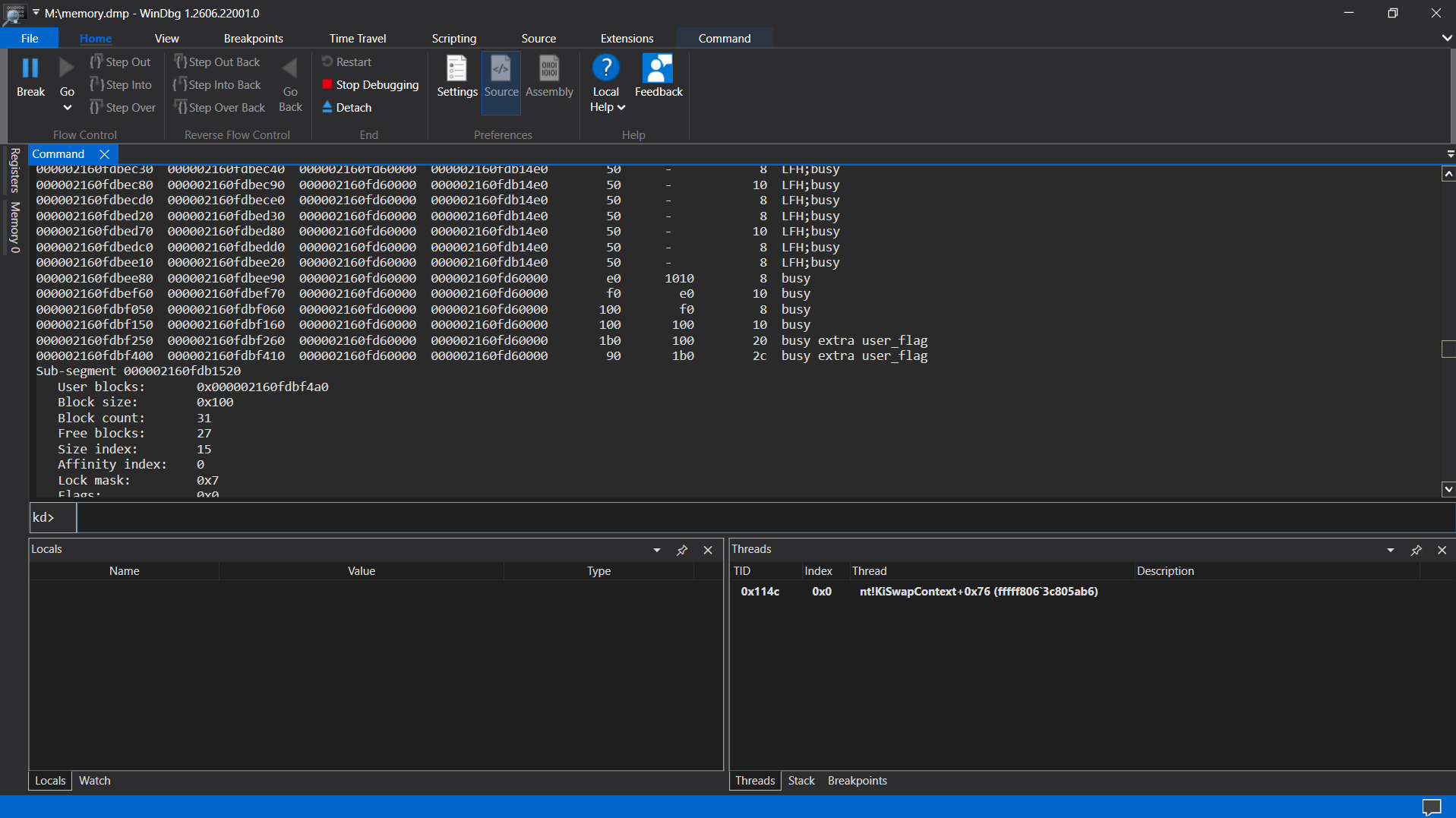The height and width of the screenshot is (818, 1456).
Task: Click the Go Back arrow icon
Action: (x=290, y=68)
